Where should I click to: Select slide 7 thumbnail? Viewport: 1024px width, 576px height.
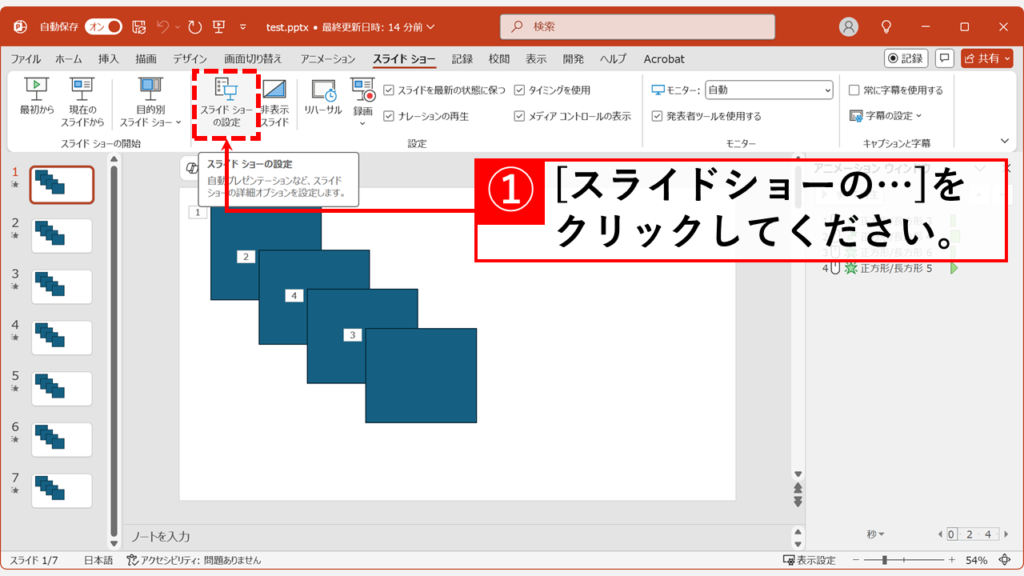pyautogui.click(x=62, y=490)
